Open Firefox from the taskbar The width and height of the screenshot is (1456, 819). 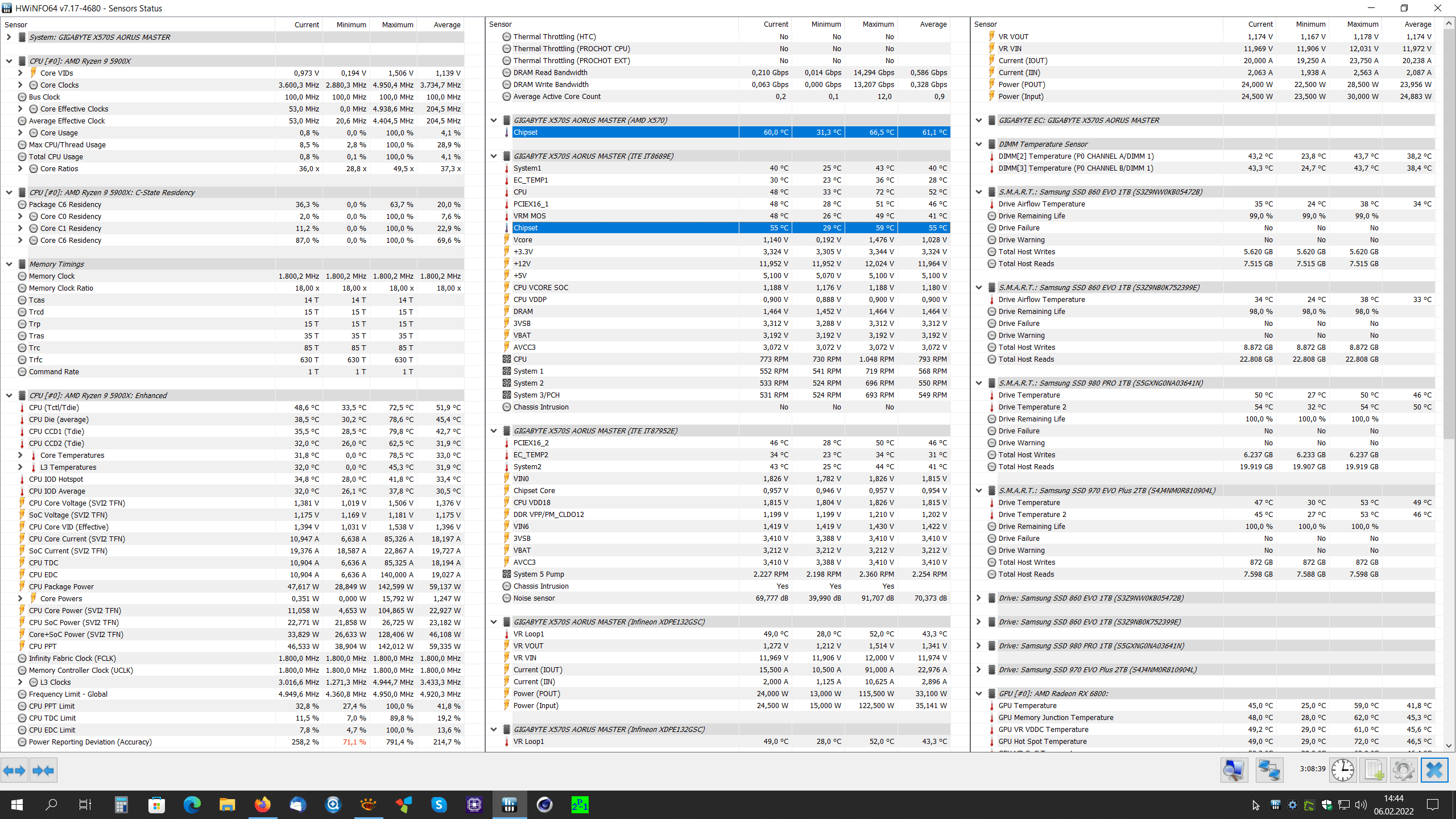(x=262, y=805)
